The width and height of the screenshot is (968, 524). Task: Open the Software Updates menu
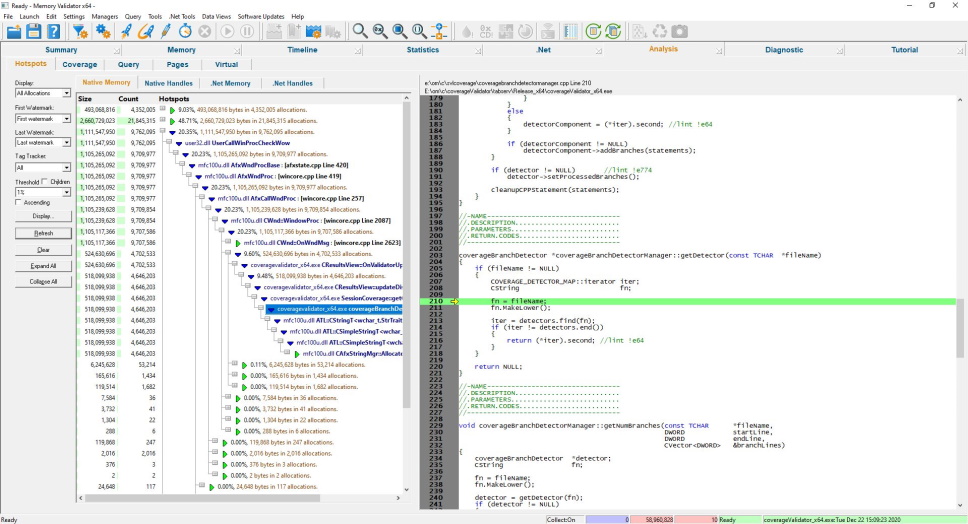pyautogui.click(x=261, y=17)
